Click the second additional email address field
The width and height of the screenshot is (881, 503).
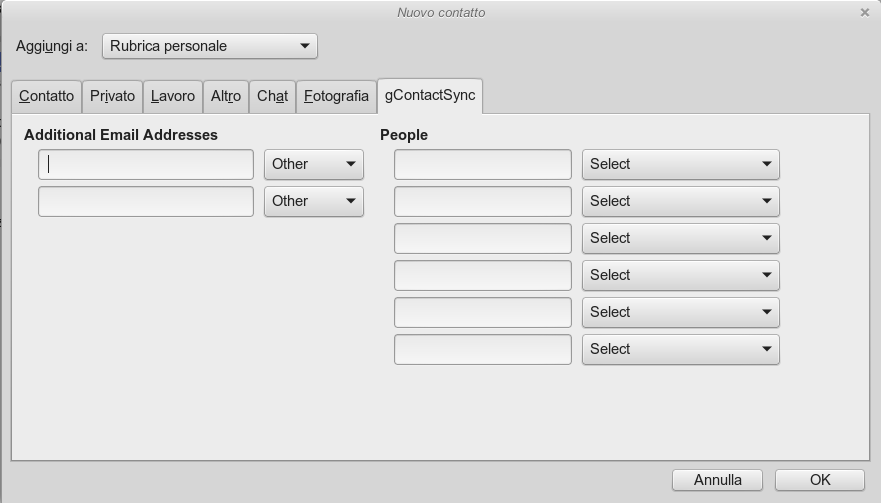pos(146,201)
